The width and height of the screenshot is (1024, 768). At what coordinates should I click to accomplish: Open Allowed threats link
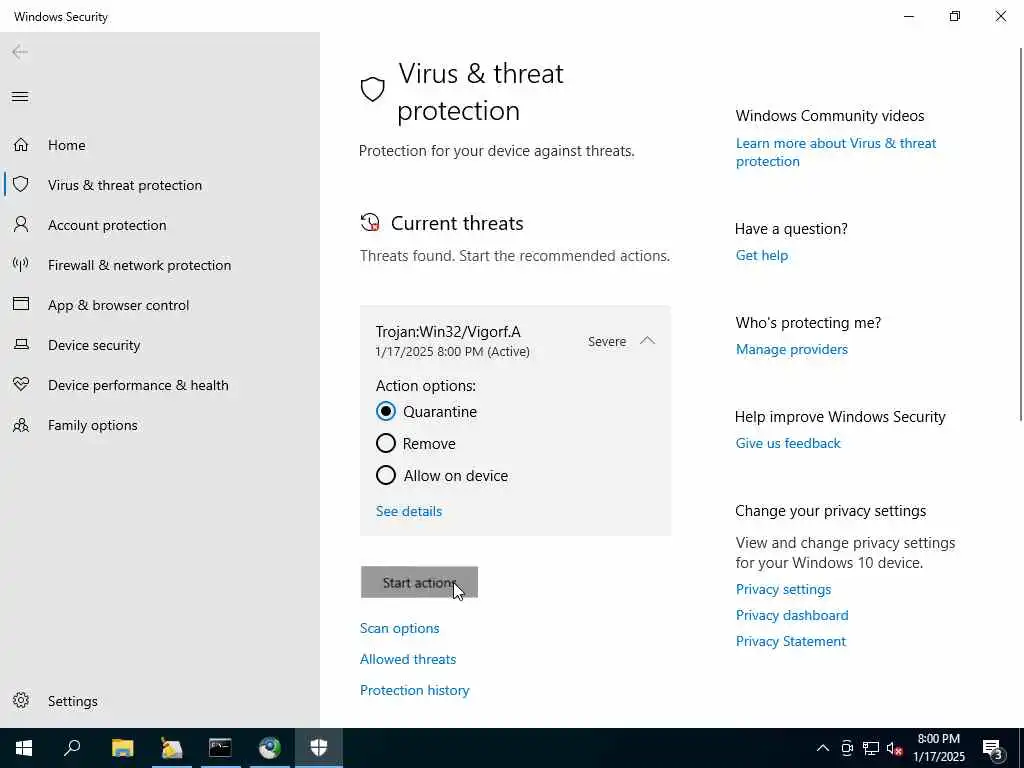408,659
